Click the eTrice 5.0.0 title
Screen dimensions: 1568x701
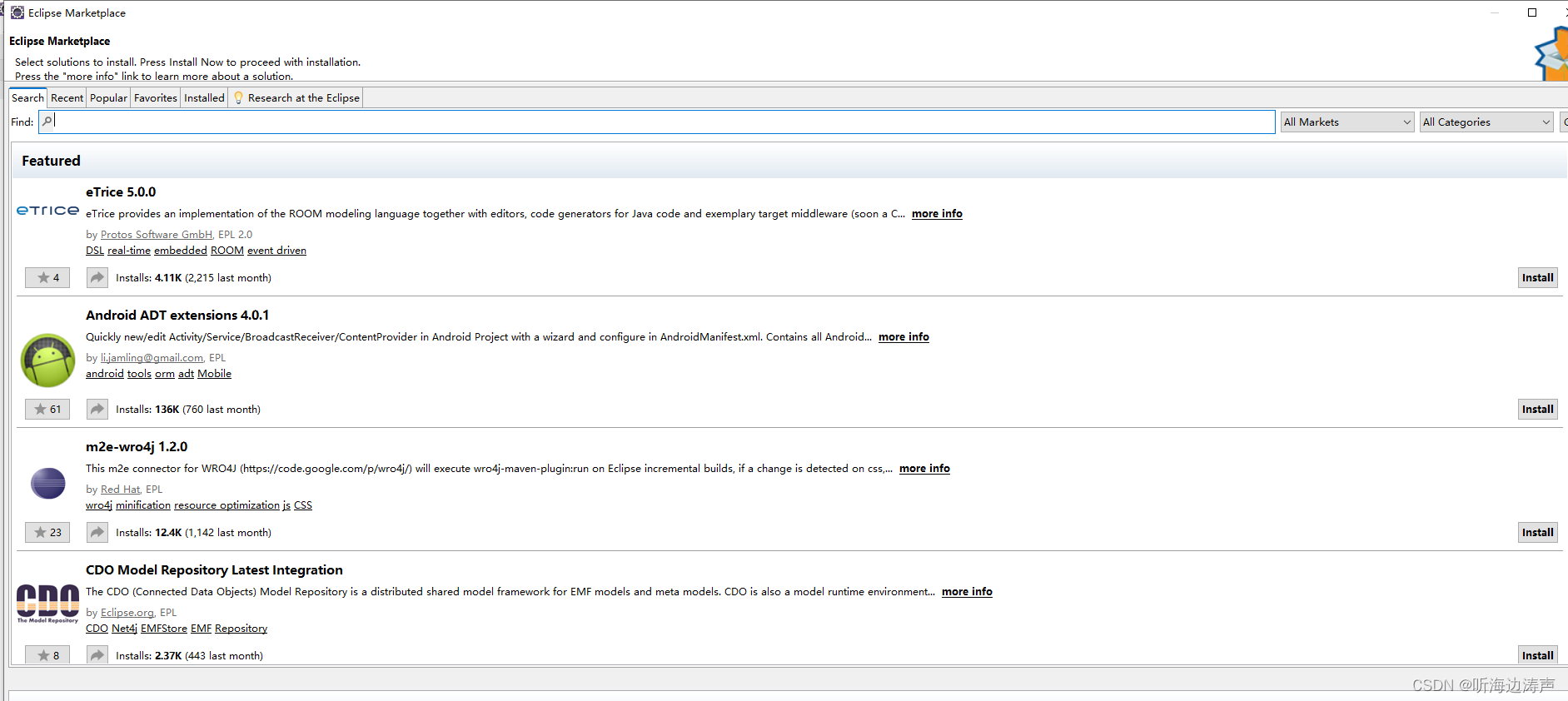121,192
